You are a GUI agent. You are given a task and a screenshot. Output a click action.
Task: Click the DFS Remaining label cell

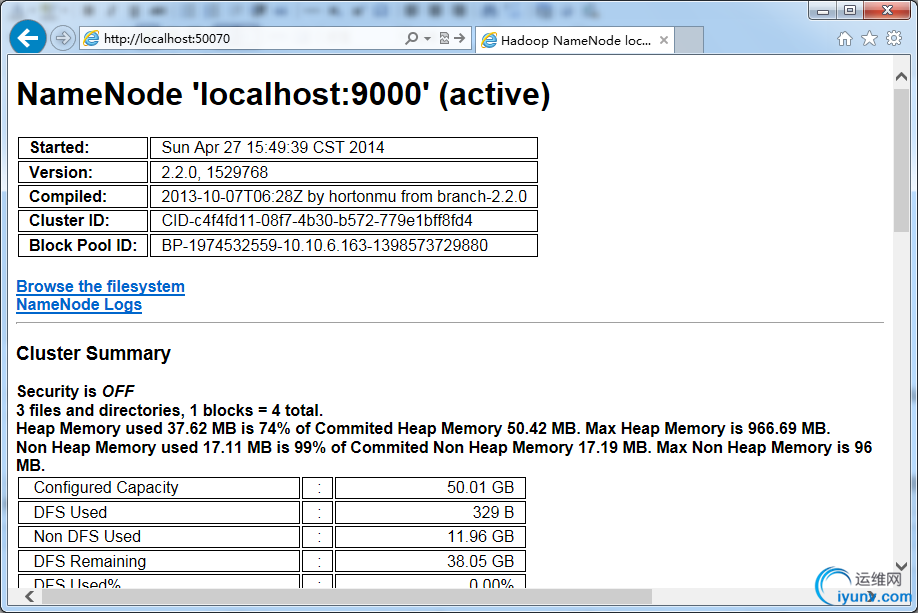click(x=159, y=561)
